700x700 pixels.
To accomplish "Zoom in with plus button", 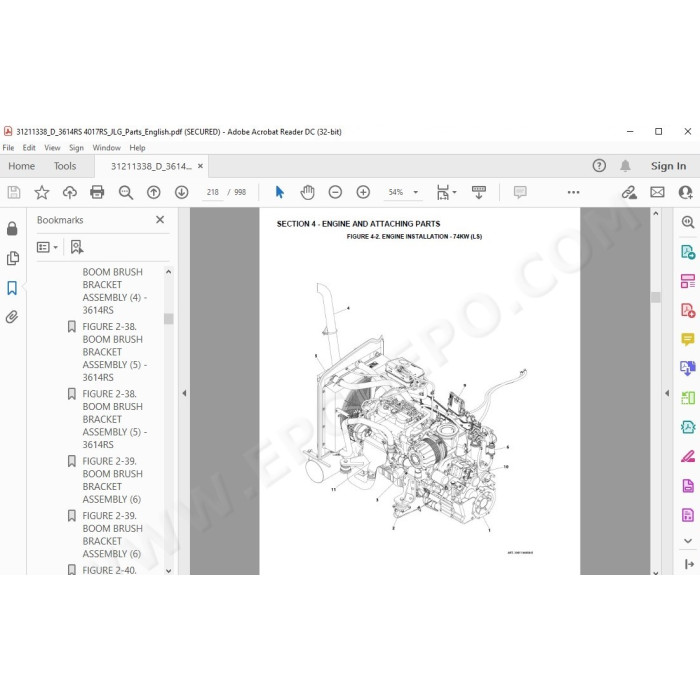I will pos(363,192).
